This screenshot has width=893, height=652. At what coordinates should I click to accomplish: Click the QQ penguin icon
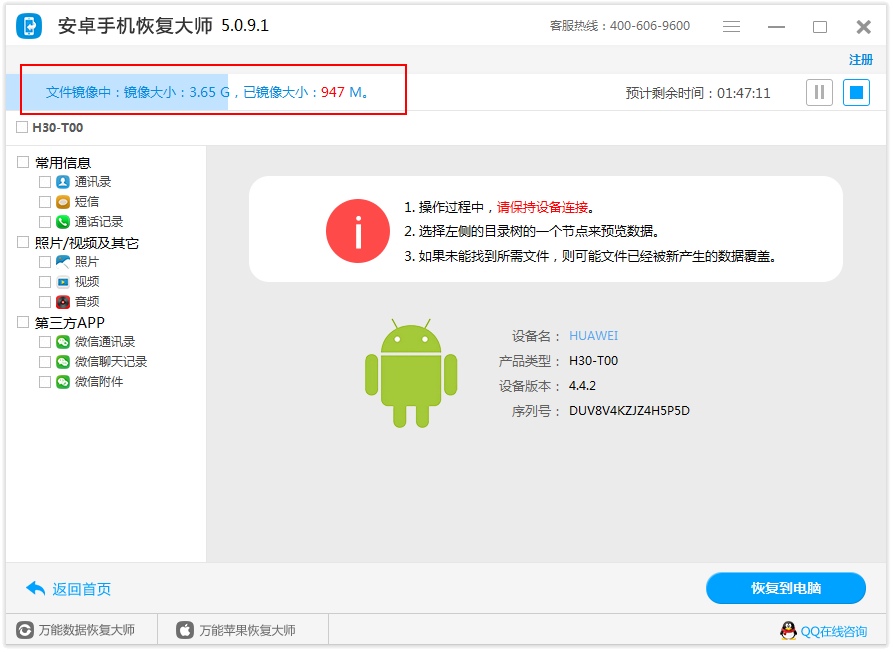(x=788, y=630)
